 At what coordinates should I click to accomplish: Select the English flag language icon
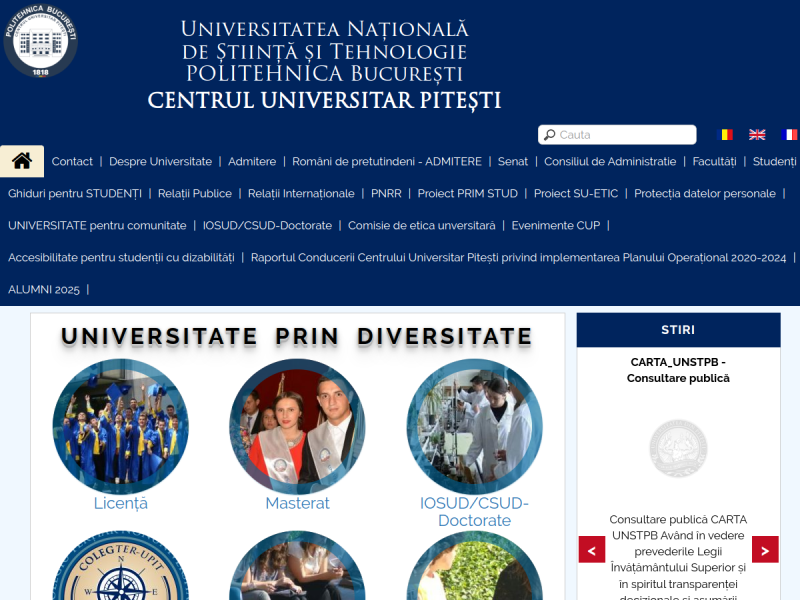[757, 134]
